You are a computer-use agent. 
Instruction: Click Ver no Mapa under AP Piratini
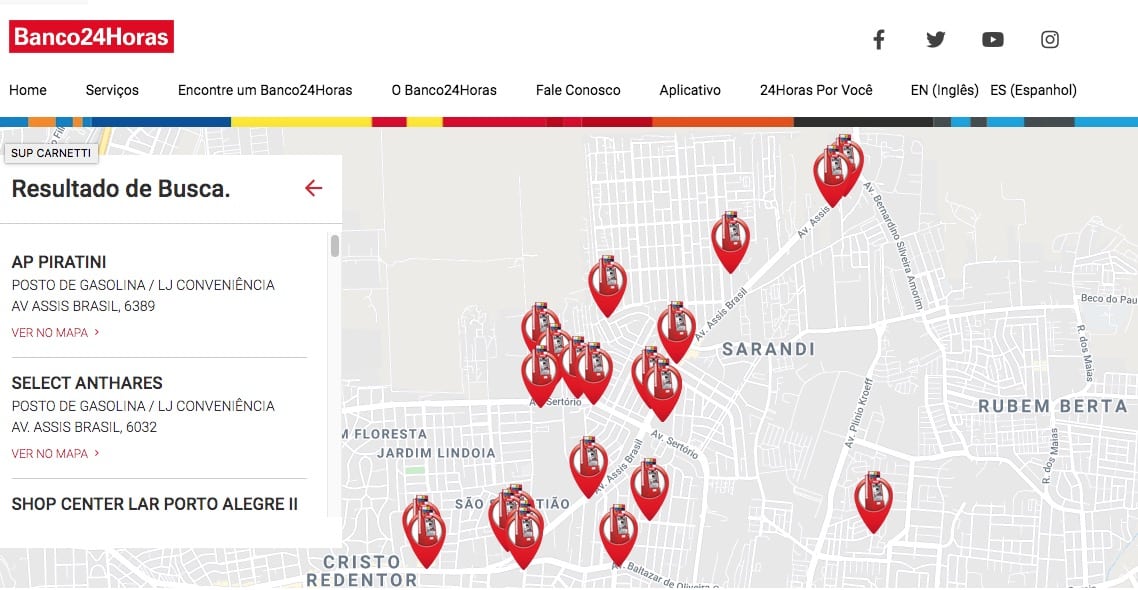pyautogui.click(x=55, y=332)
